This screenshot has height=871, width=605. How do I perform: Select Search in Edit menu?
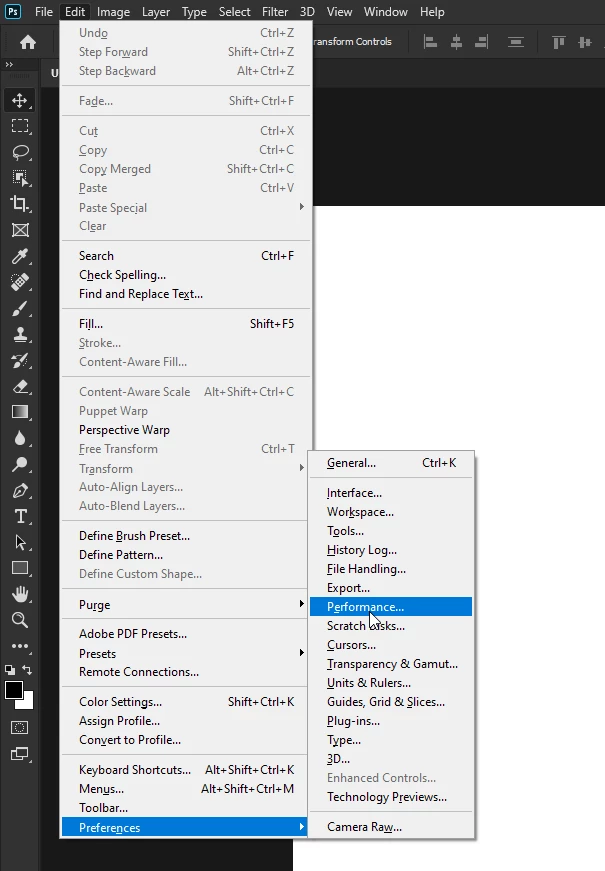186,256
